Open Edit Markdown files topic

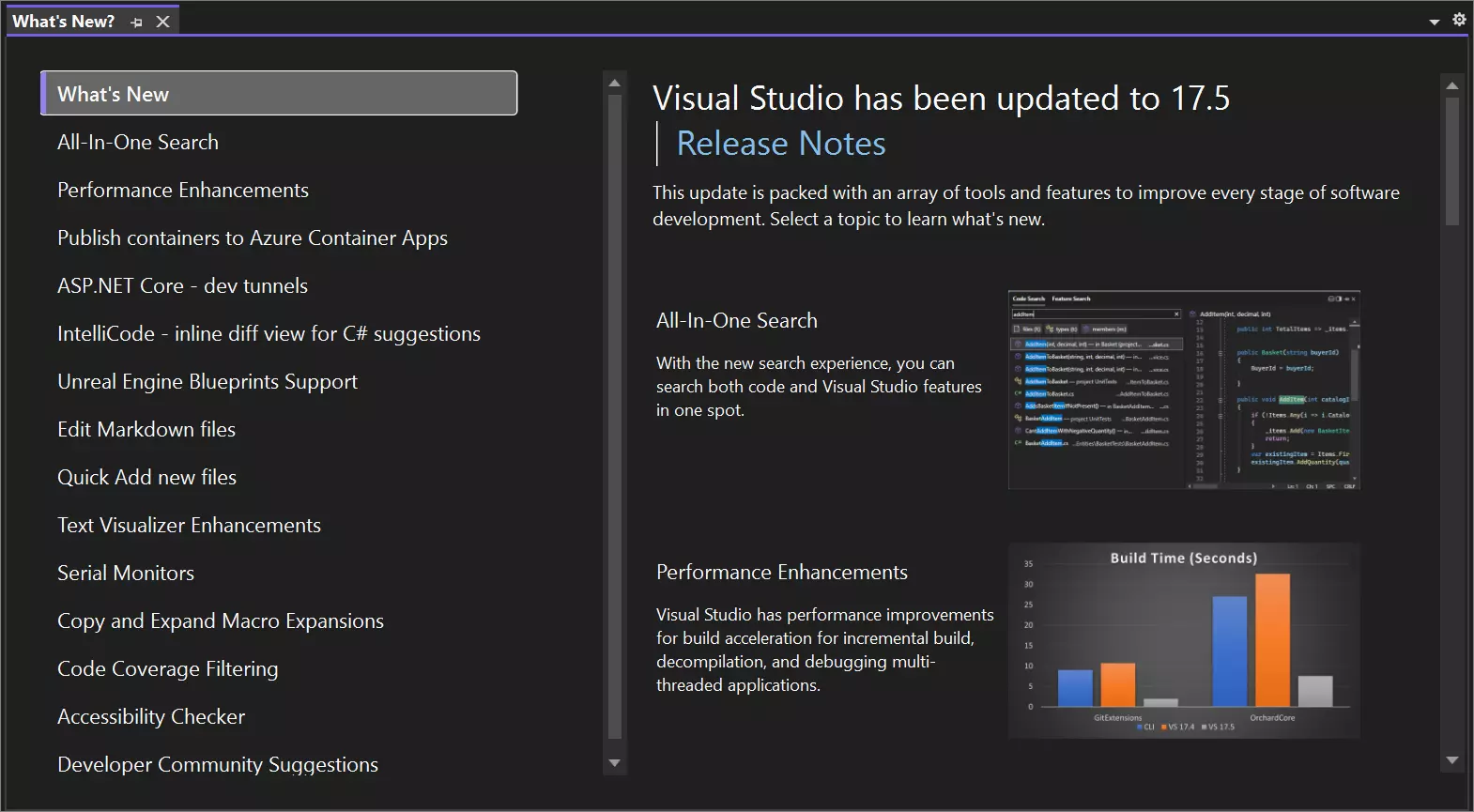click(x=146, y=429)
